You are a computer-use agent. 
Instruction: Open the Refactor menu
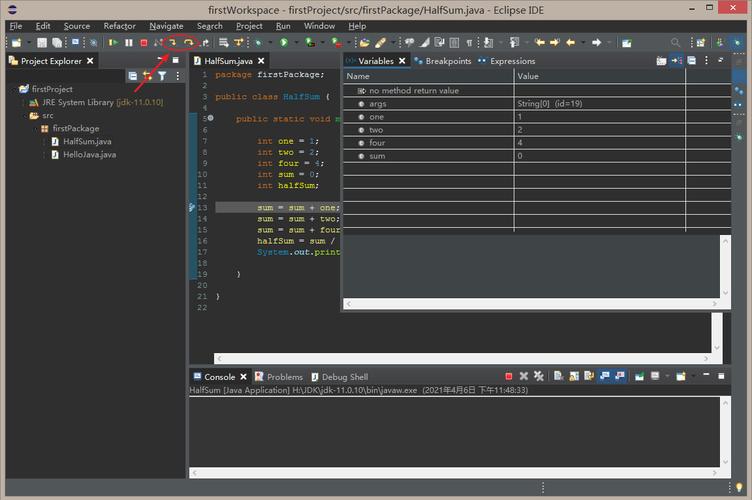point(119,26)
